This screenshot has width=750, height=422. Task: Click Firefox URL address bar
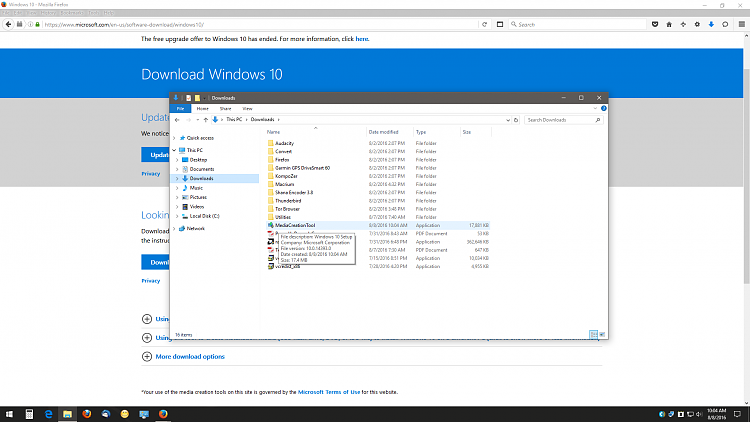click(x=260, y=24)
